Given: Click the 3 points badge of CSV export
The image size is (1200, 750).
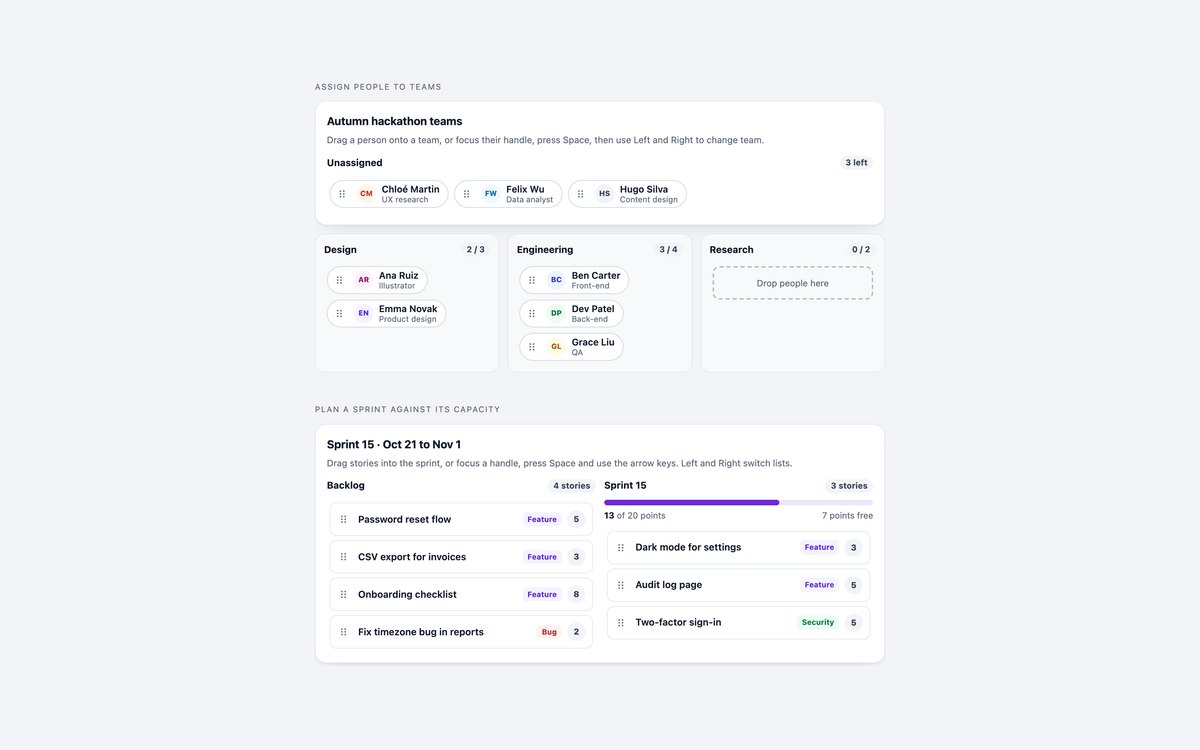Looking at the screenshot, I should tap(575, 557).
